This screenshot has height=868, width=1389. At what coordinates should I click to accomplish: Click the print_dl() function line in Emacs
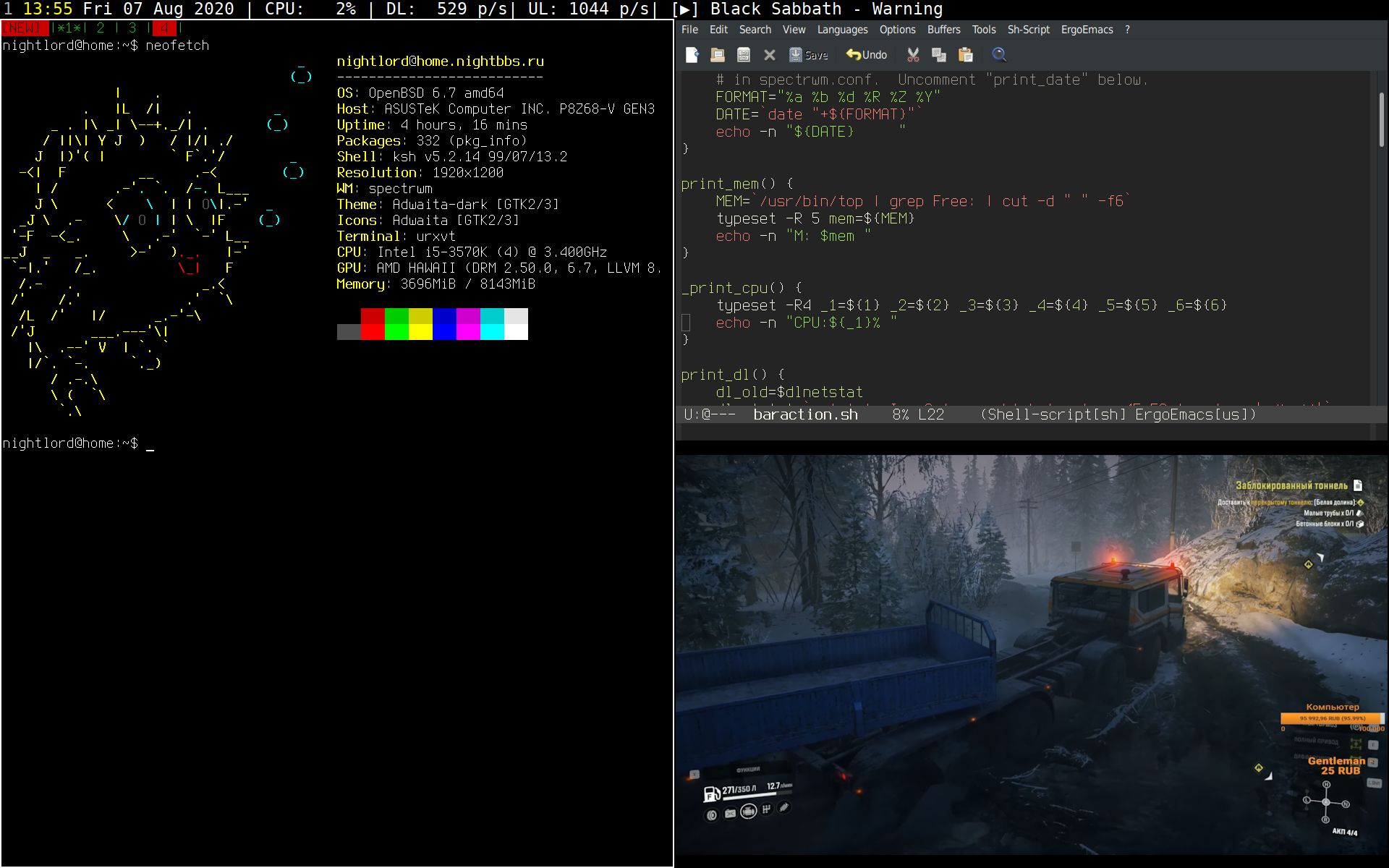[733, 375]
